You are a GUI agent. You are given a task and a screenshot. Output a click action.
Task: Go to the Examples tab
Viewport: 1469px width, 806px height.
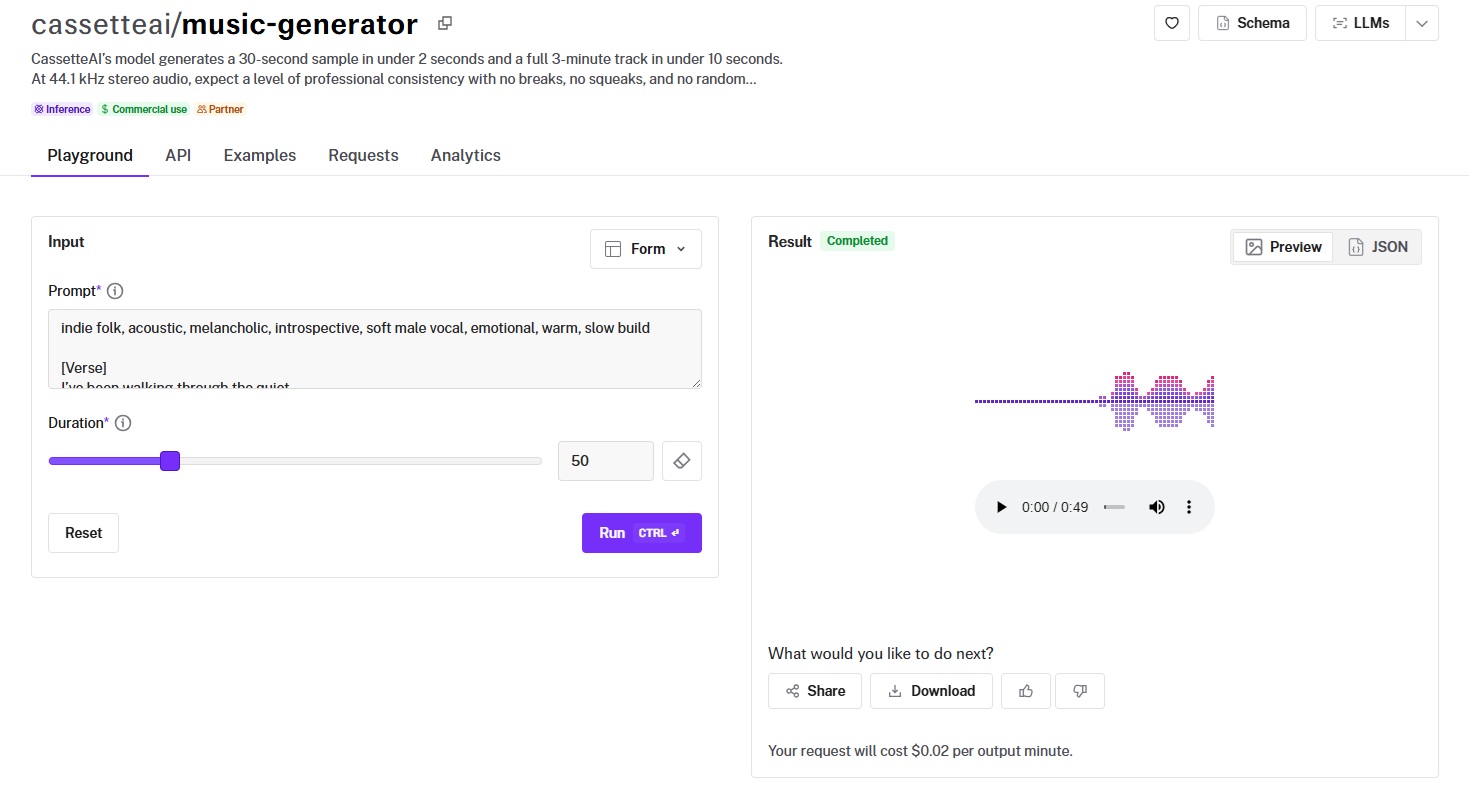tap(260, 155)
